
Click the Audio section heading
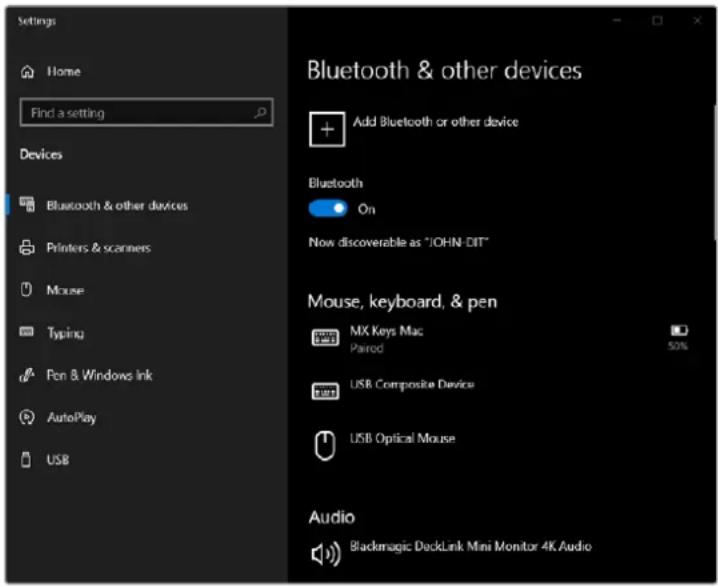pyautogui.click(x=332, y=517)
